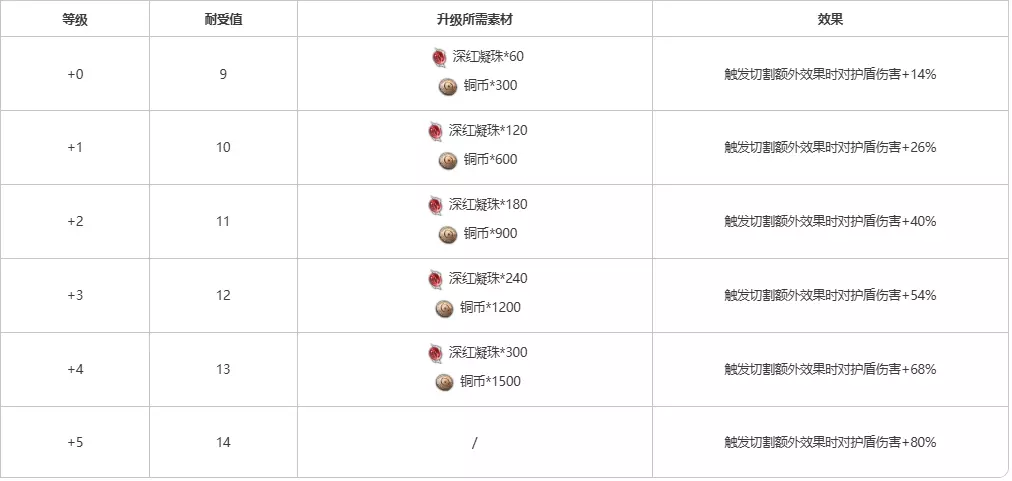
Task: Click the red bead icon beside 深红凝珠*180
Action: (x=435, y=205)
